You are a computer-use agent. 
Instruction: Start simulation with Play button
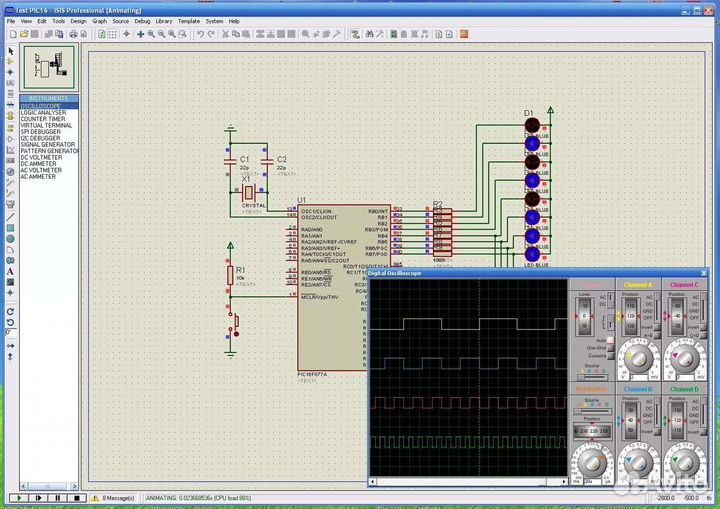[19, 498]
